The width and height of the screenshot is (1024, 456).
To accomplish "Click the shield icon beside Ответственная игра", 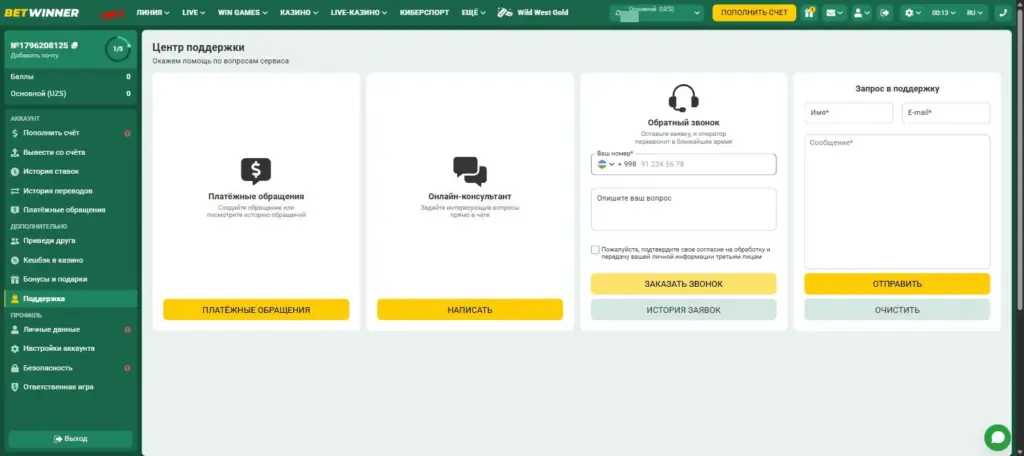I will click(15, 387).
